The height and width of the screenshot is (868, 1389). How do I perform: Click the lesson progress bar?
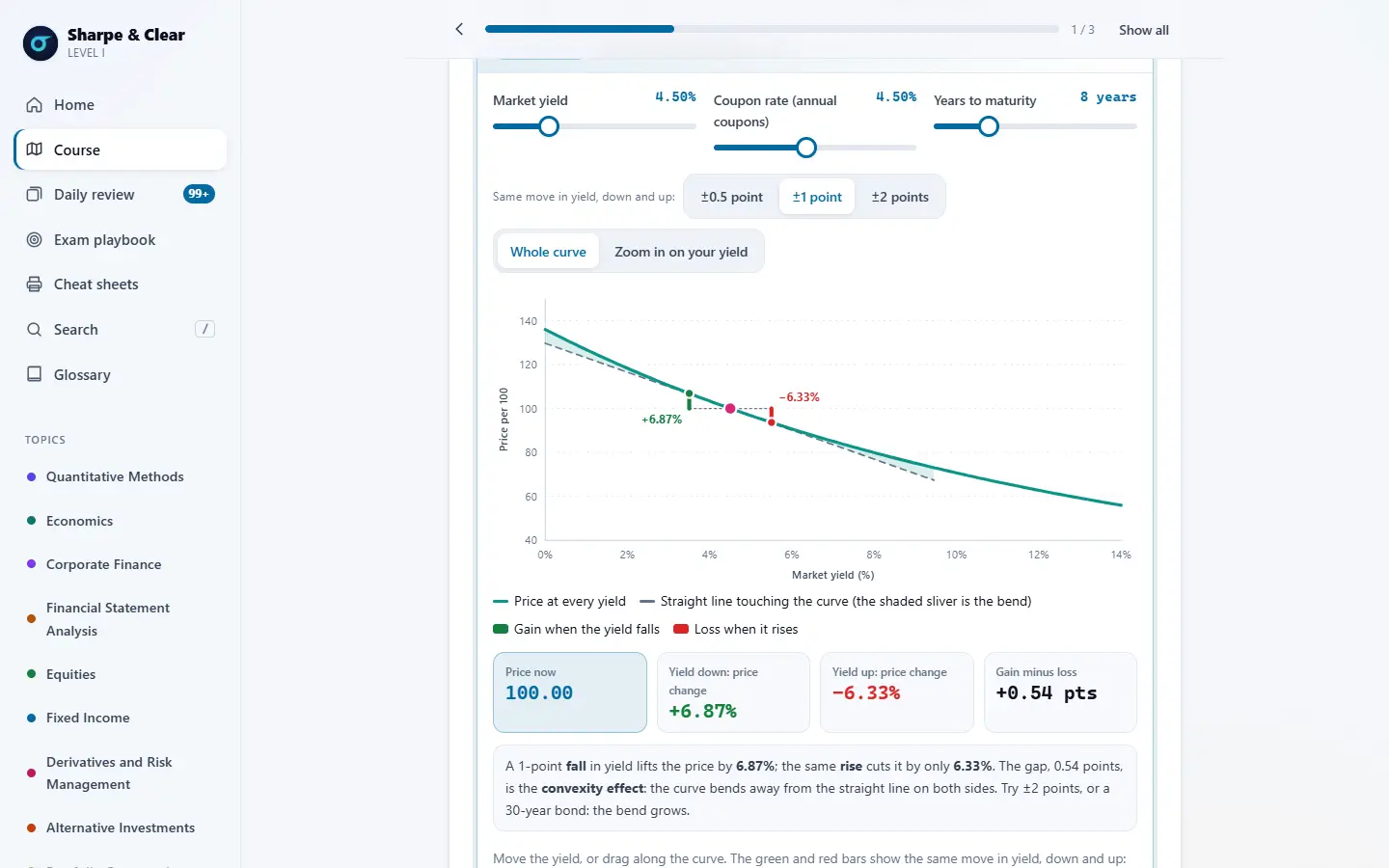tap(772, 29)
